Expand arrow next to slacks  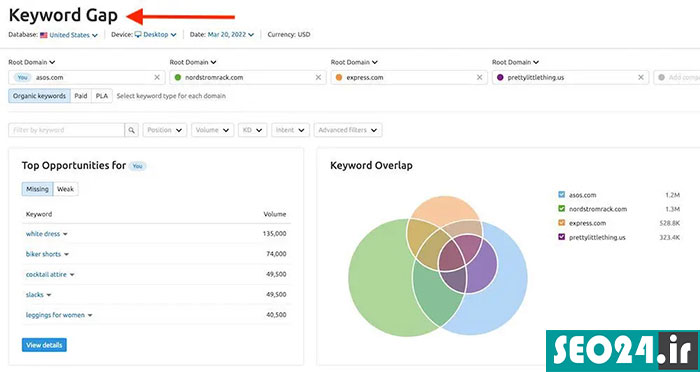click(49, 295)
